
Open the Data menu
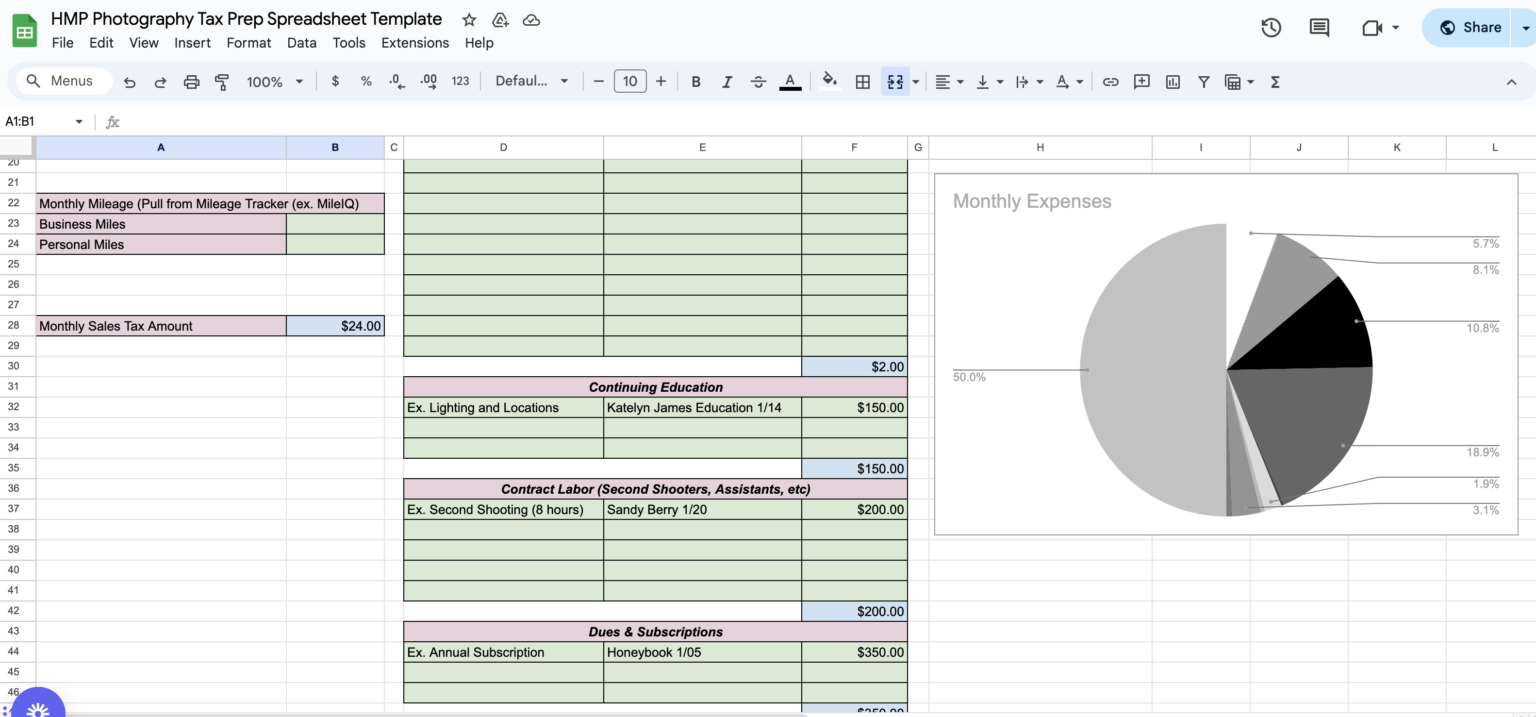tap(301, 43)
